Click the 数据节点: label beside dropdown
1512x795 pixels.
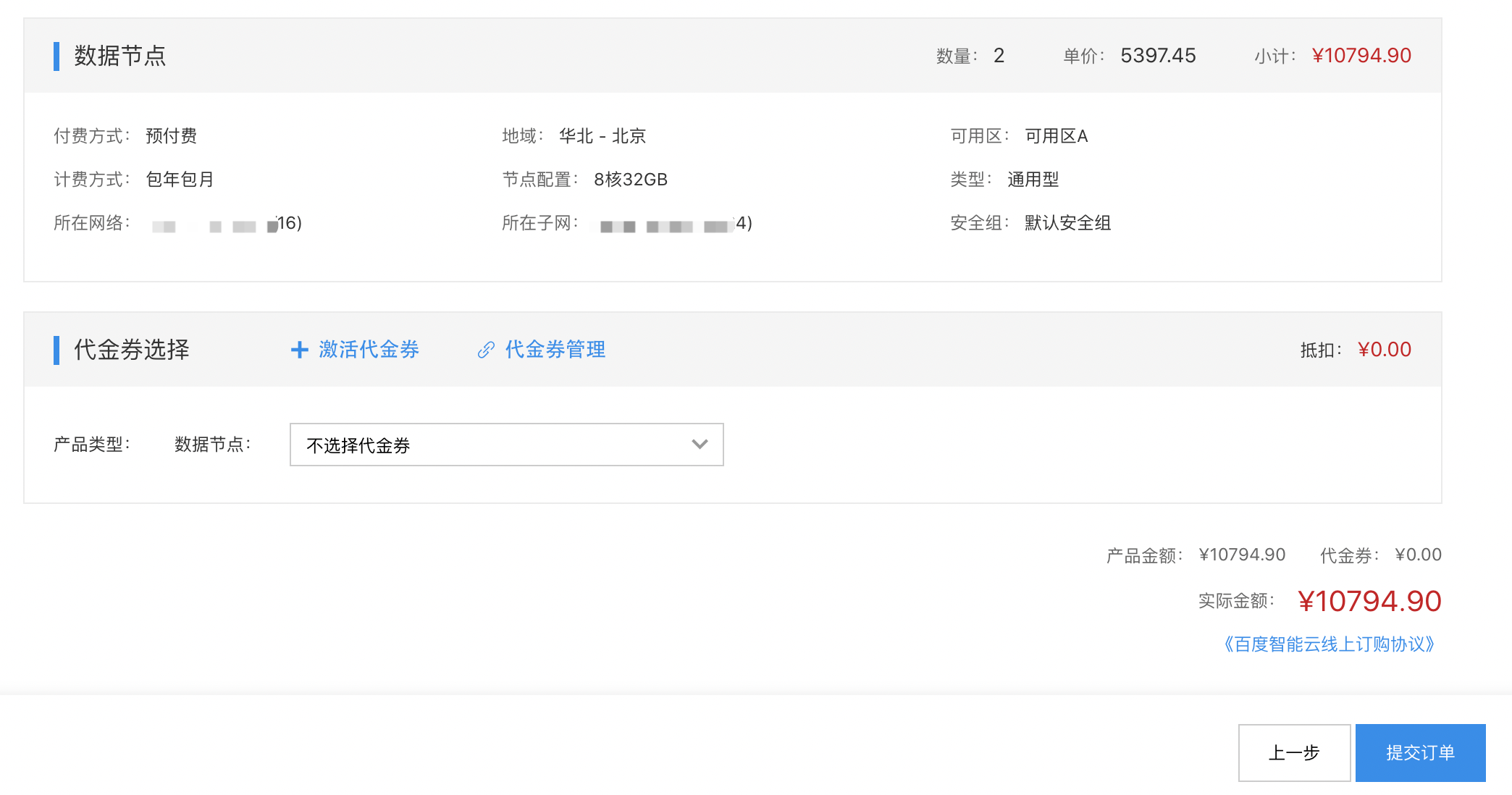213,444
